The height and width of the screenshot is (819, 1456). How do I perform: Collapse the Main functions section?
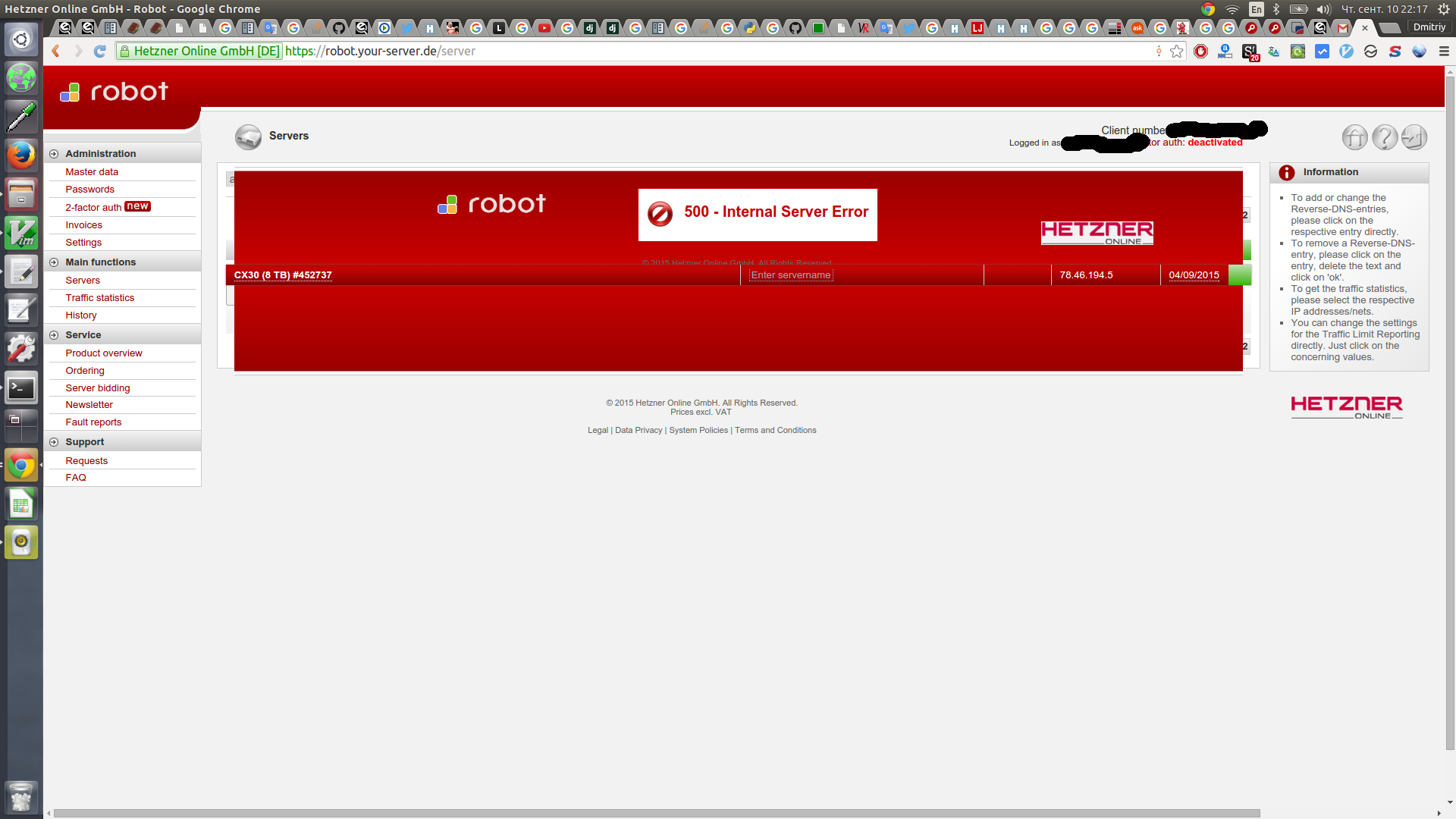(x=54, y=262)
